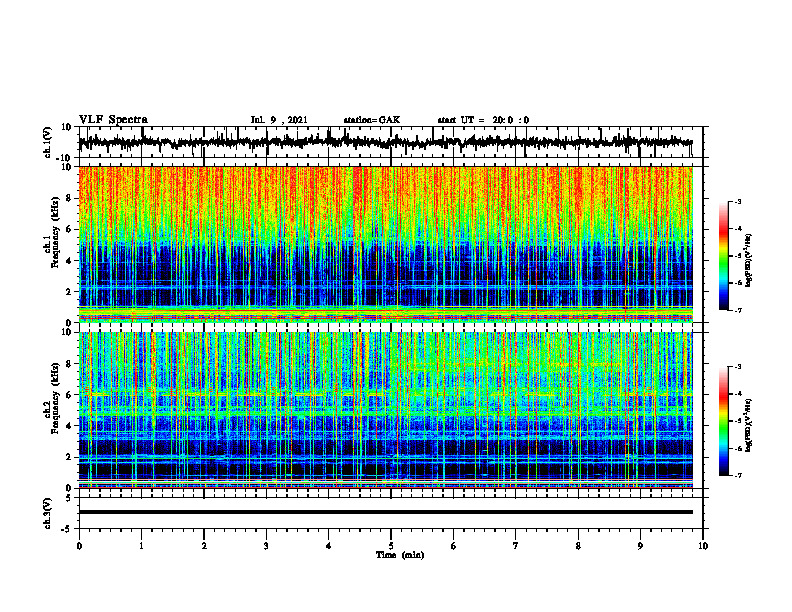This screenshot has height=612, width=792.
Task: Click the flat black ch.3 voltage trace
Action: pyautogui.click(x=386, y=512)
